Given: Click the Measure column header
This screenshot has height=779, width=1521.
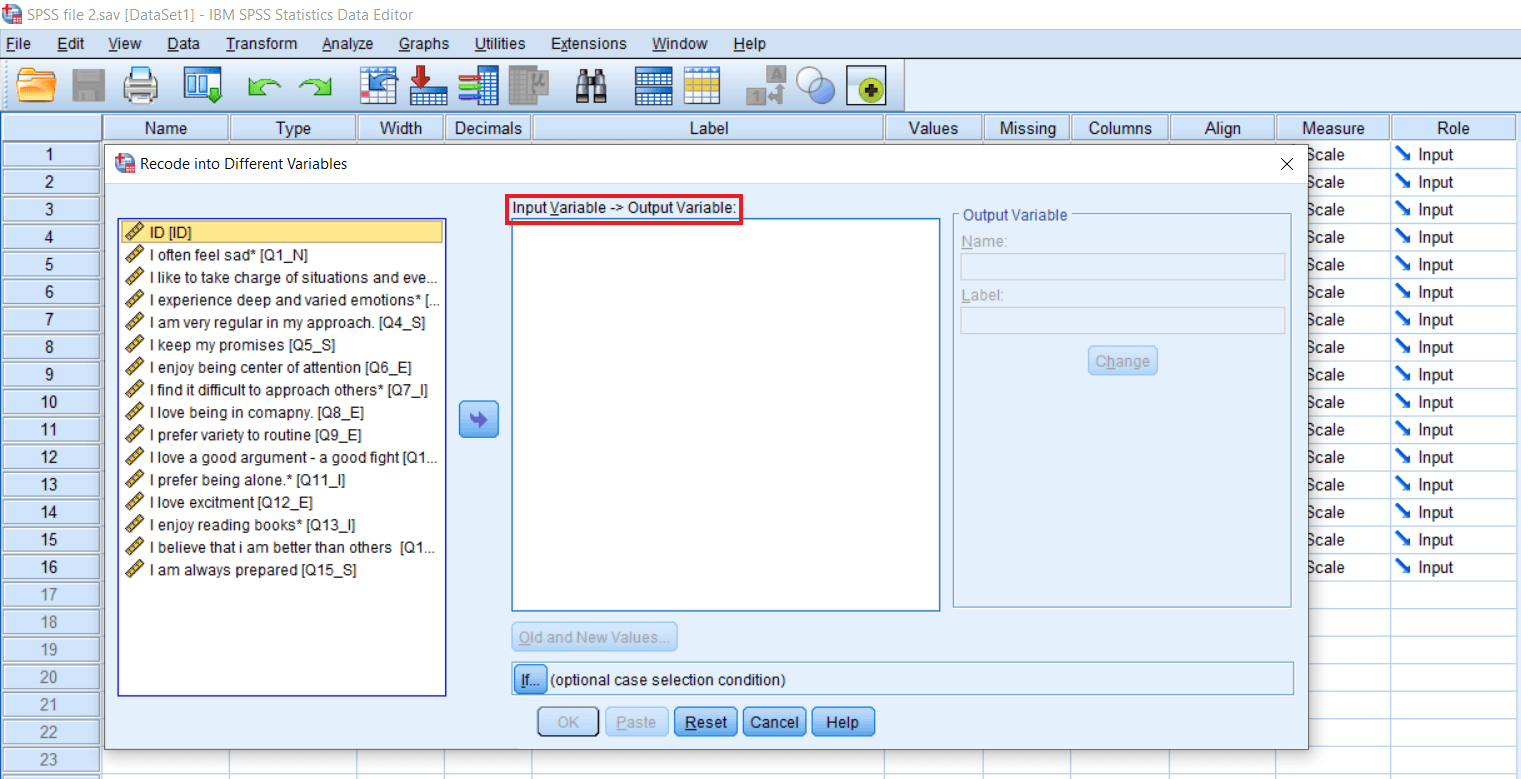Looking at the screenshot, I should click(1333, 128).
